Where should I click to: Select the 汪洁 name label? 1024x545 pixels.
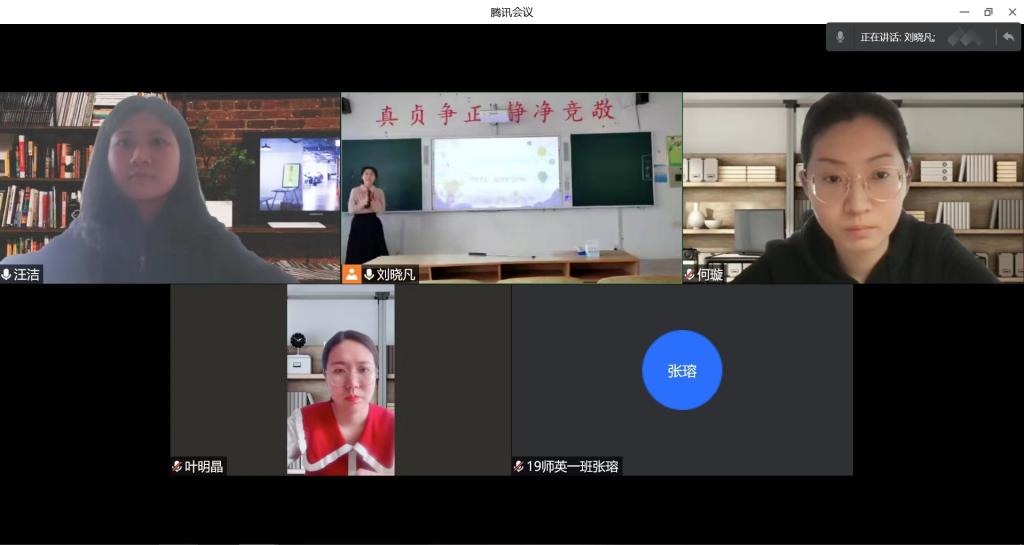point(27,274)
